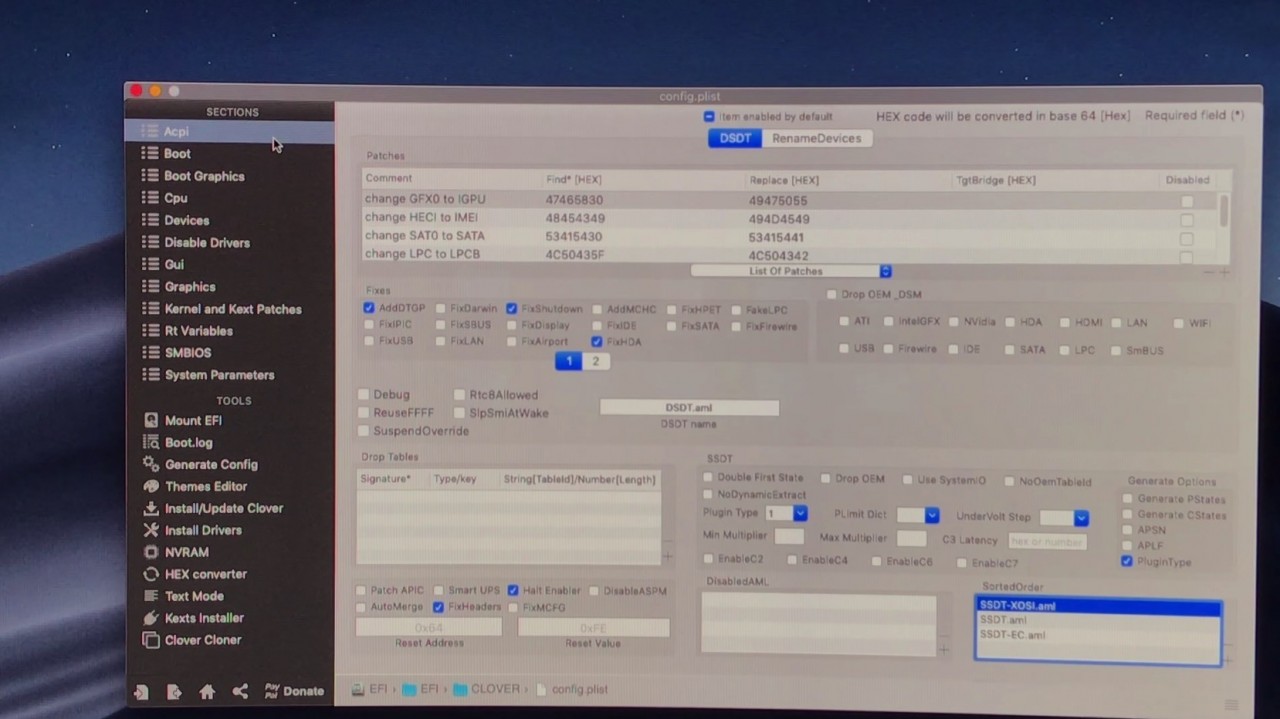Select SSDT-EC.aml in SortedOrder

[1098, 635]
